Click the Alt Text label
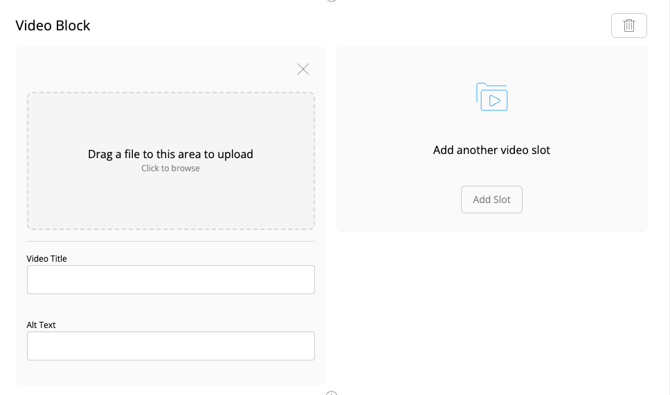 41,325
